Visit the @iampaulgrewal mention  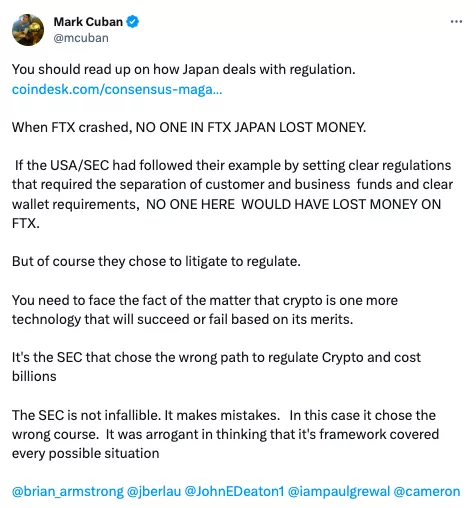(339, 491)
